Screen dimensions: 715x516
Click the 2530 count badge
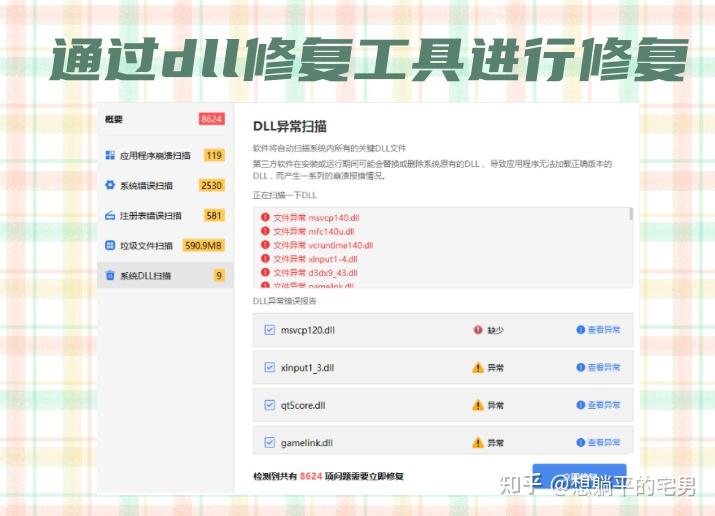coord(211,186)
